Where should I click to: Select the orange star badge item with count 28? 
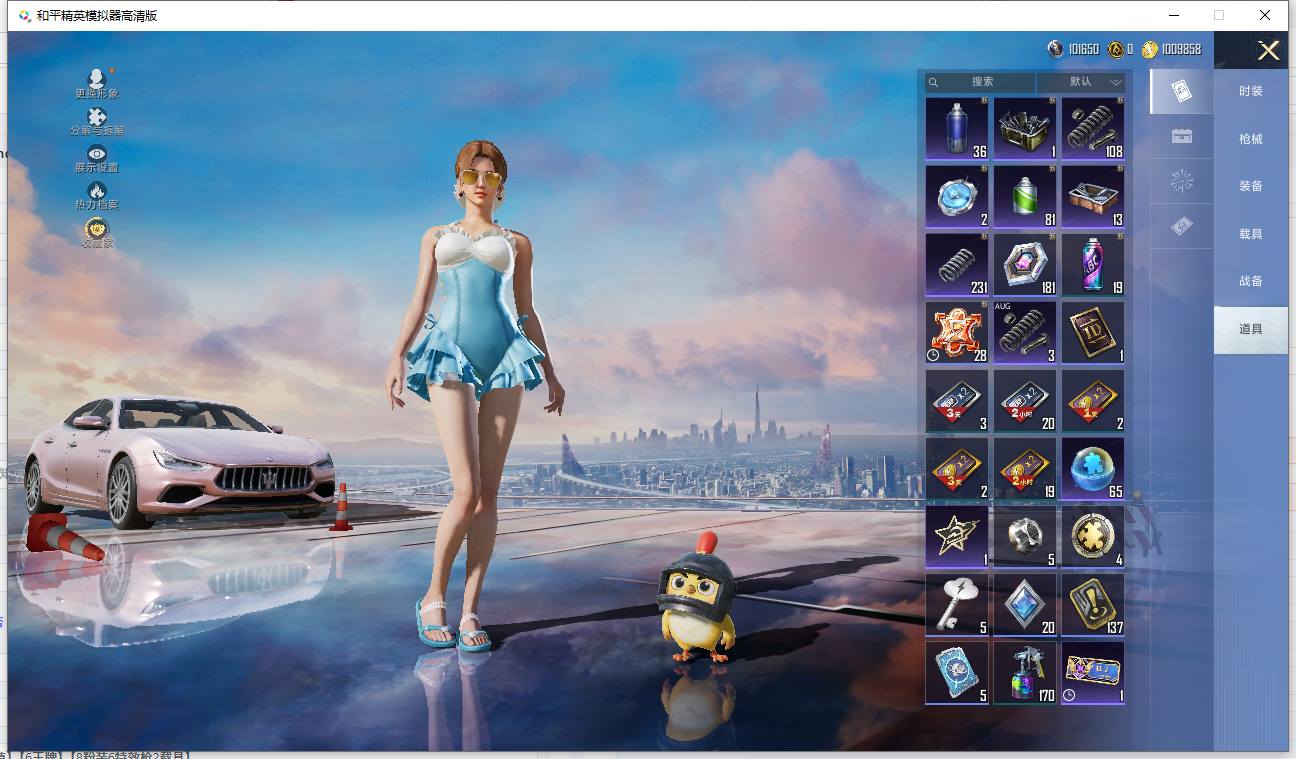[x=957, y=333]
